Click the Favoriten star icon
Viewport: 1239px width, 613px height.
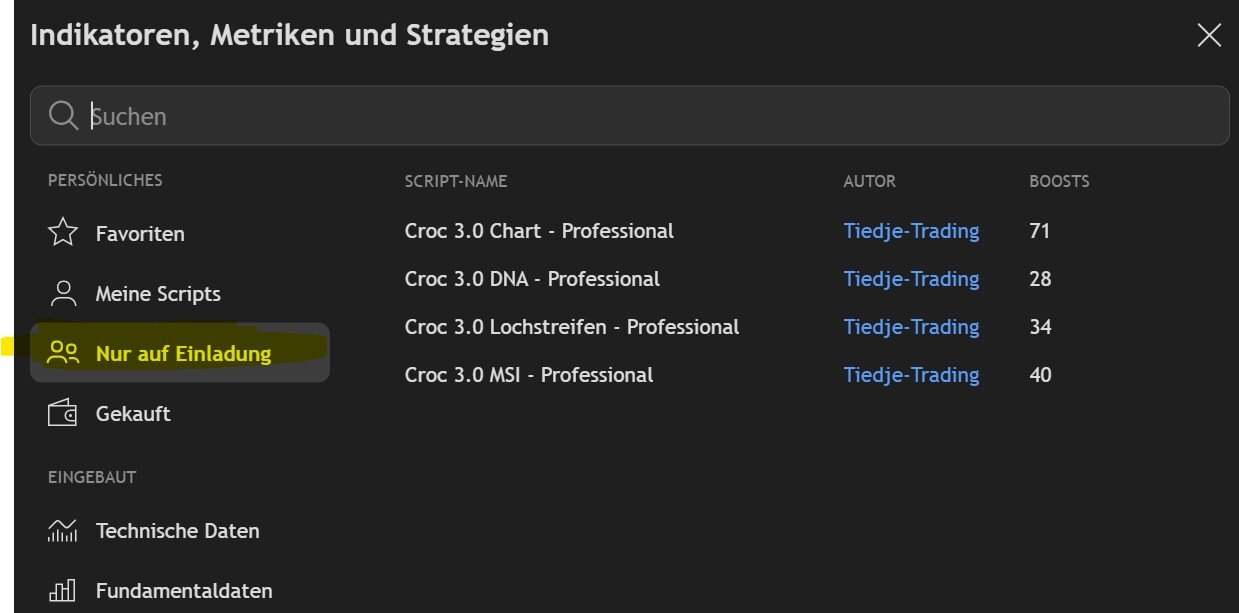pos(63,233)
